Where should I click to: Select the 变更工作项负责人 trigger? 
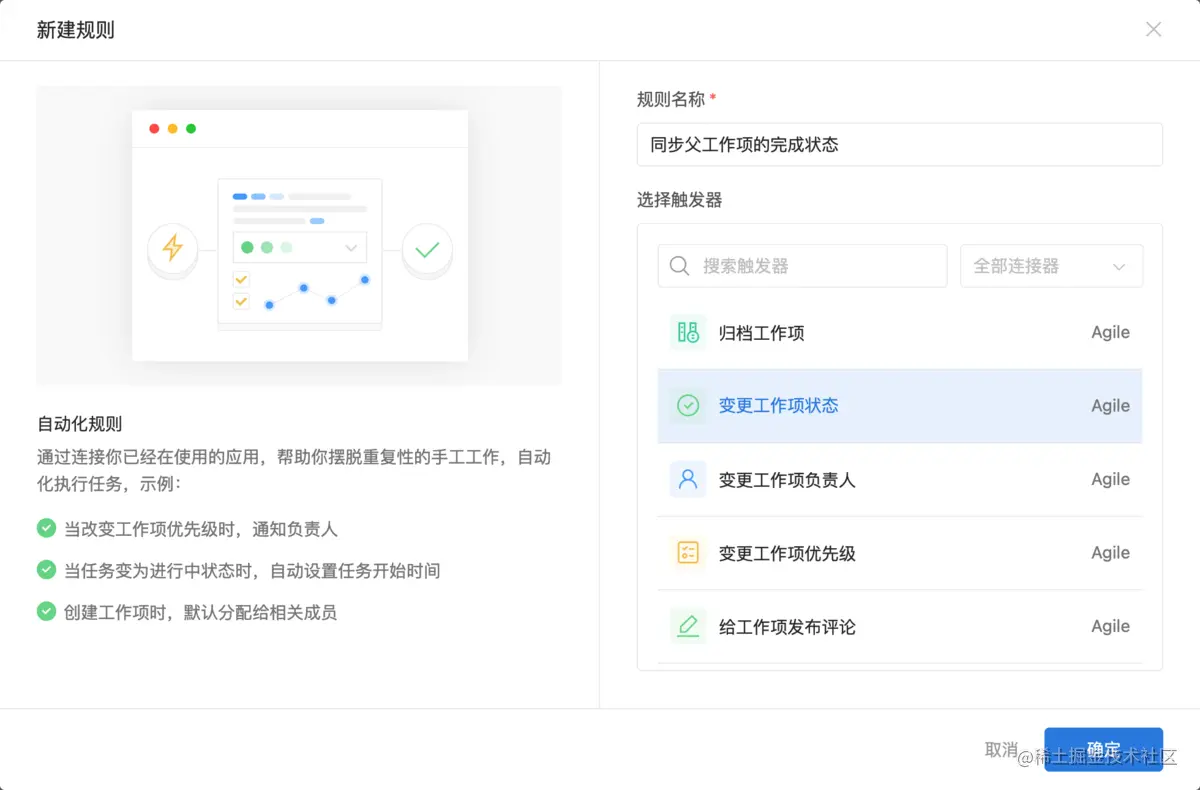[900, 480]
